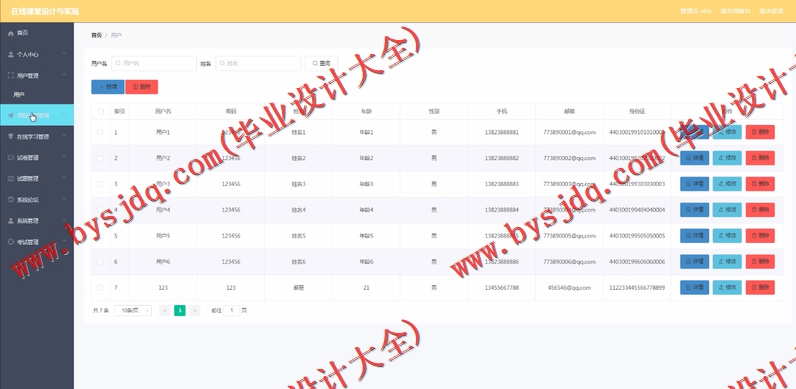Check the checkbox for row 用户3
The image size is (796, 389).
[x=100, y=184]
